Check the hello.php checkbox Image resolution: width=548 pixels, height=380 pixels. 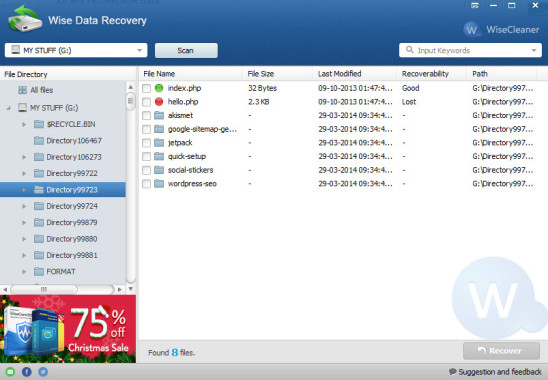(x=146, y=102)
